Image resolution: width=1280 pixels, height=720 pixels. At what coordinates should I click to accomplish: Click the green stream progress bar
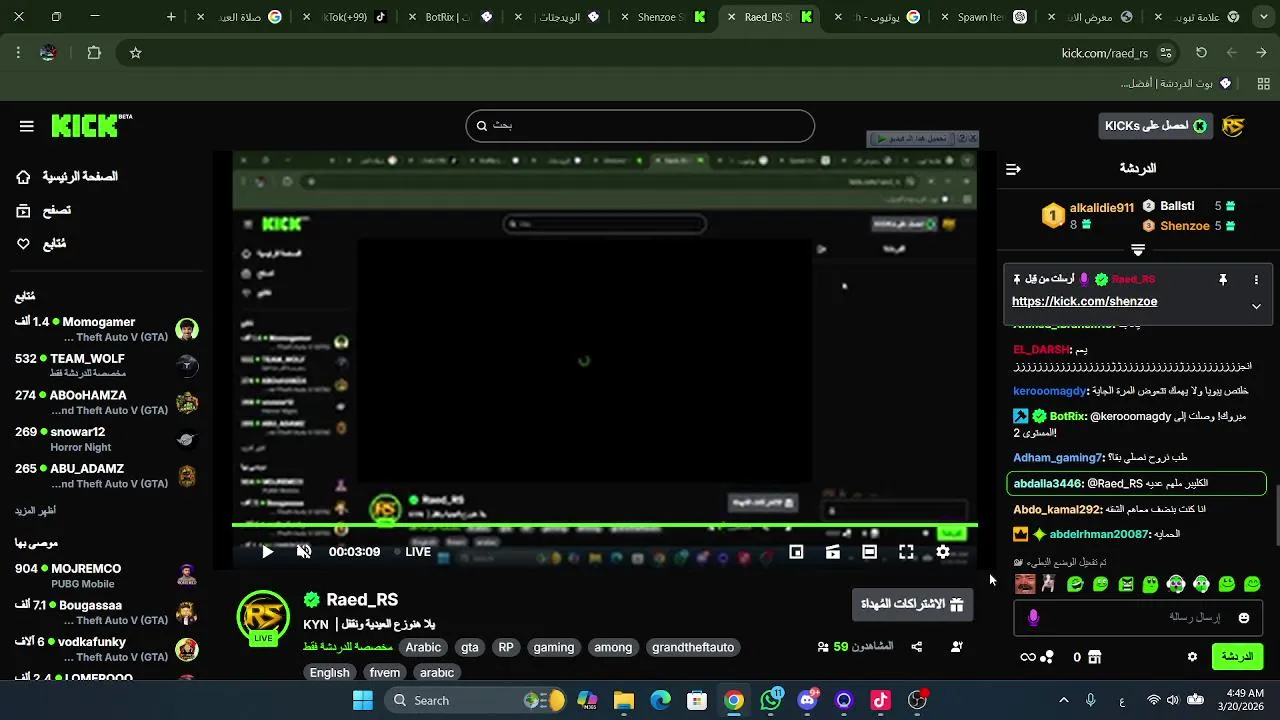(x=604, y=525)
